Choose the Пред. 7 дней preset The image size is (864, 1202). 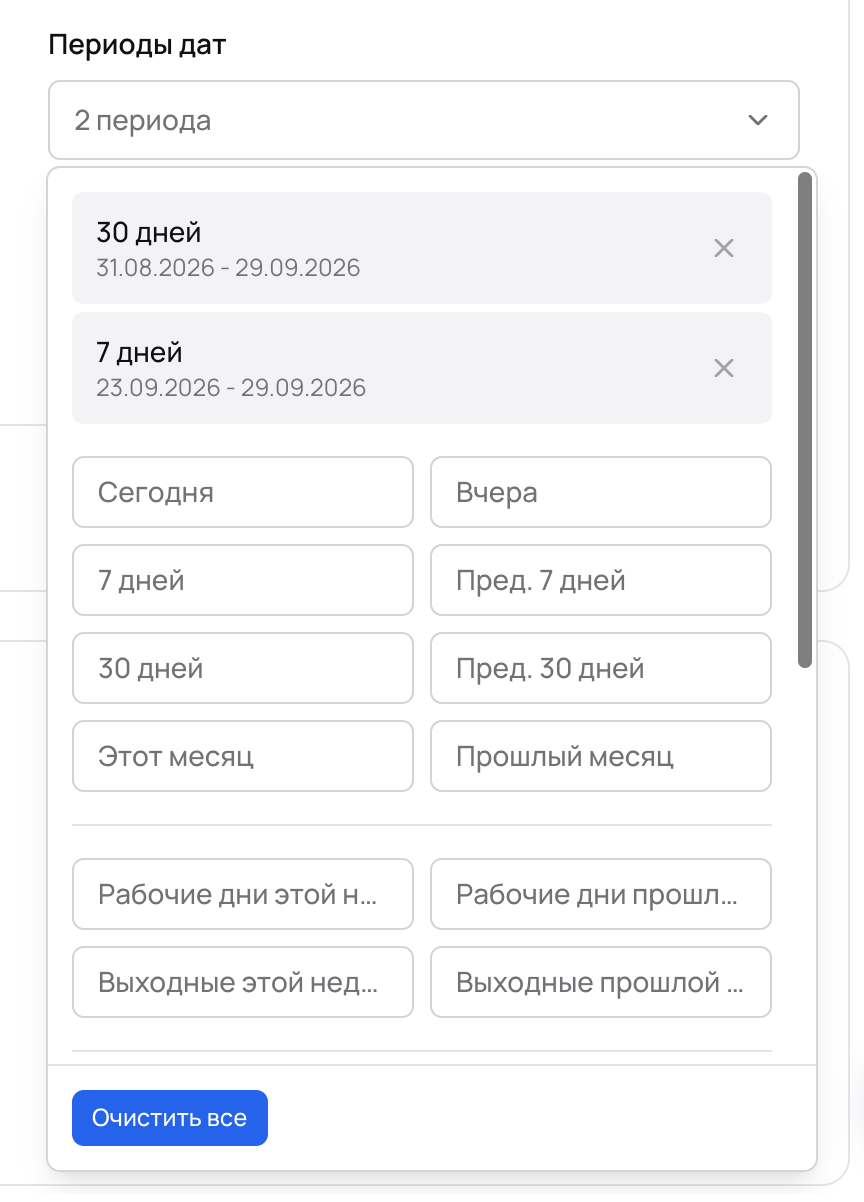click(601, 580)
